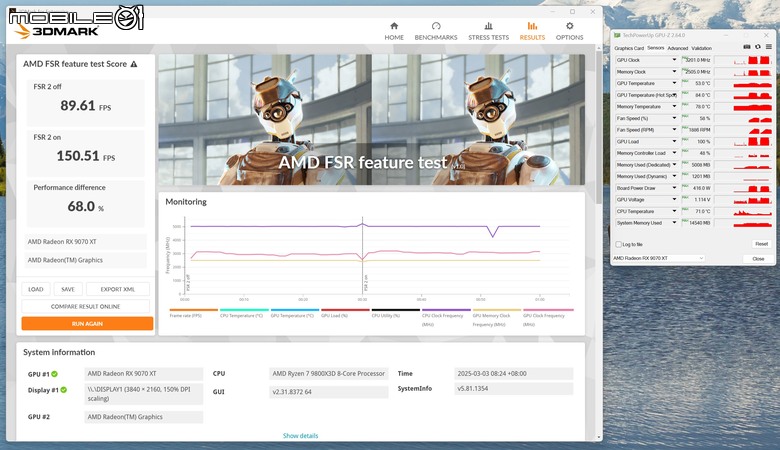
Task: Toggle GPU Temperature legend series in Monitoring
Action: pyautogui.click(x=295, y=313)
